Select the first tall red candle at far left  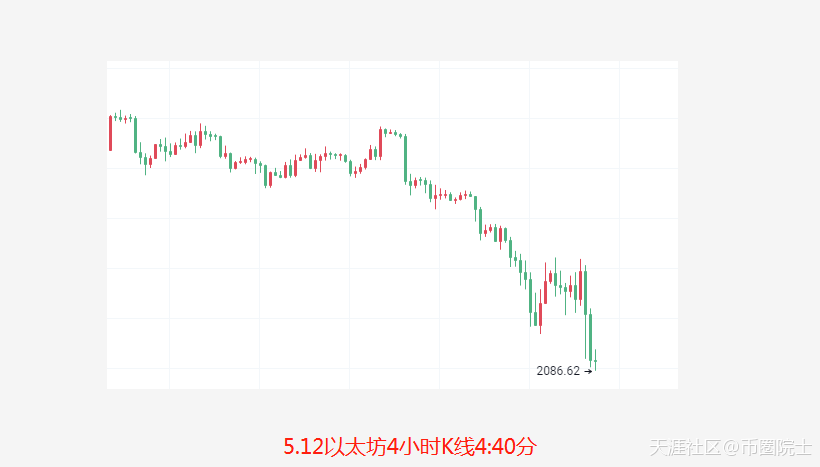point(110,133)
